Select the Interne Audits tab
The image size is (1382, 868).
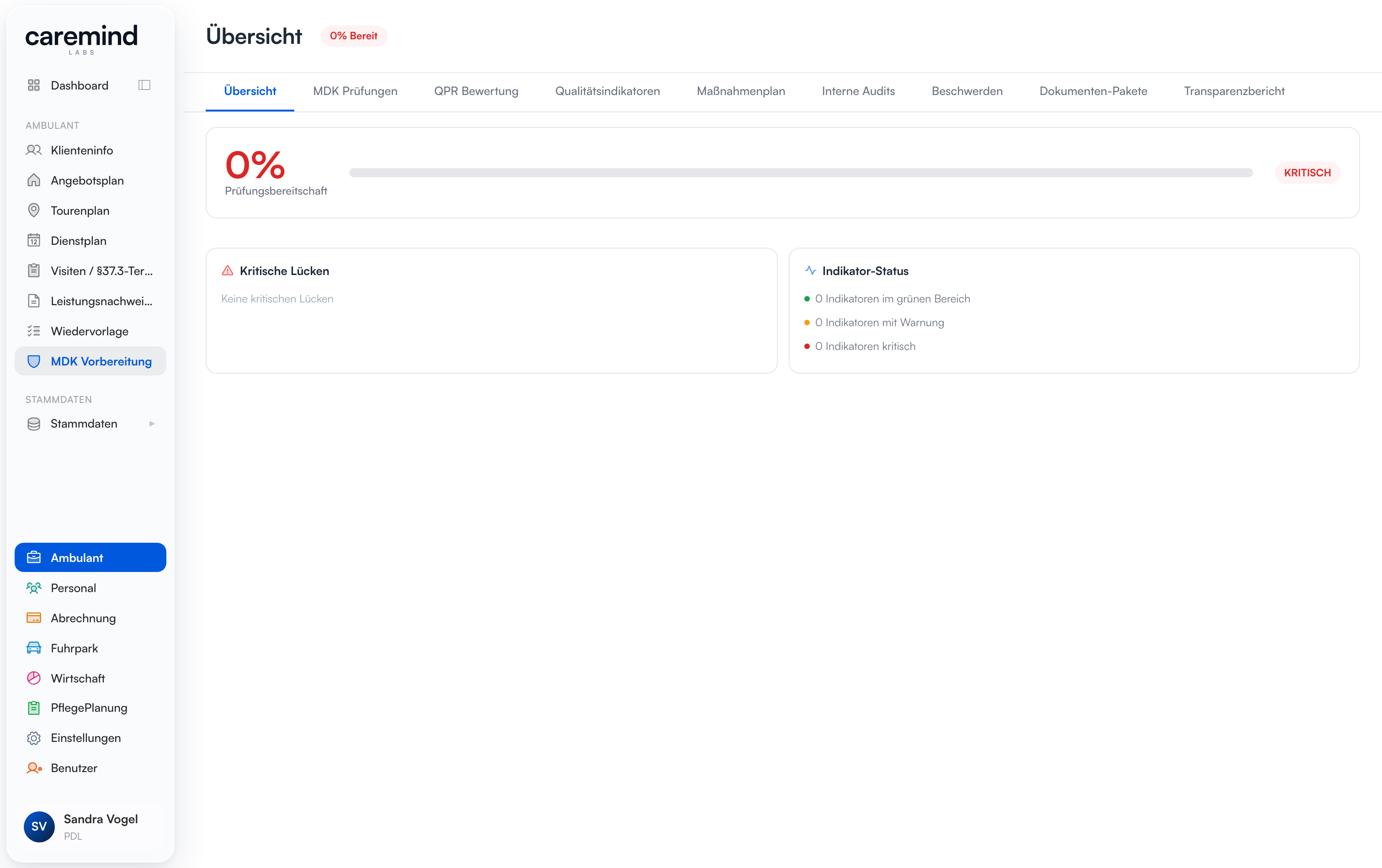(859, 91)
